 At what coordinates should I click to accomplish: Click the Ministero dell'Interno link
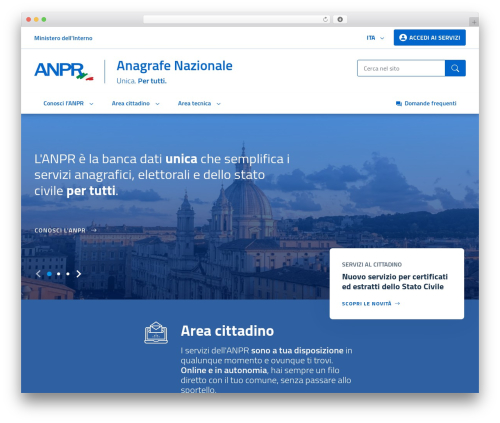coord(63,38)
